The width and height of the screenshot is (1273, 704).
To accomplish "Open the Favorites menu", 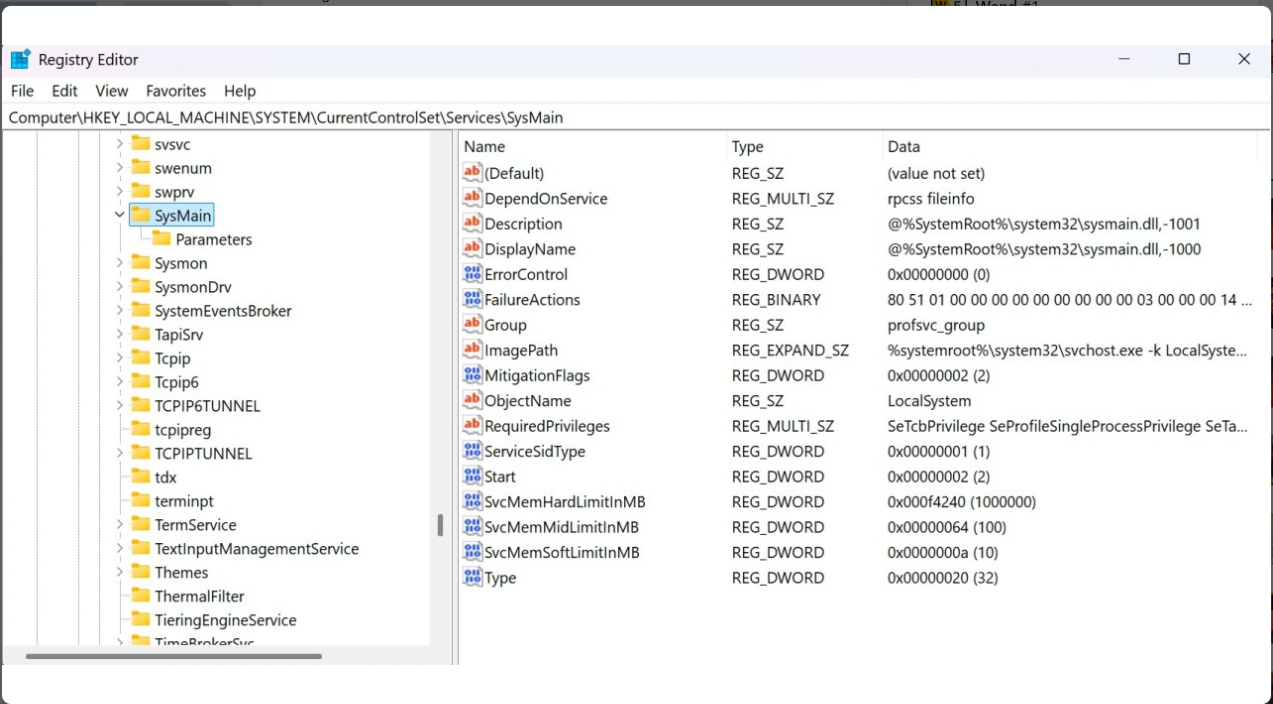I will tap(176, 91).
